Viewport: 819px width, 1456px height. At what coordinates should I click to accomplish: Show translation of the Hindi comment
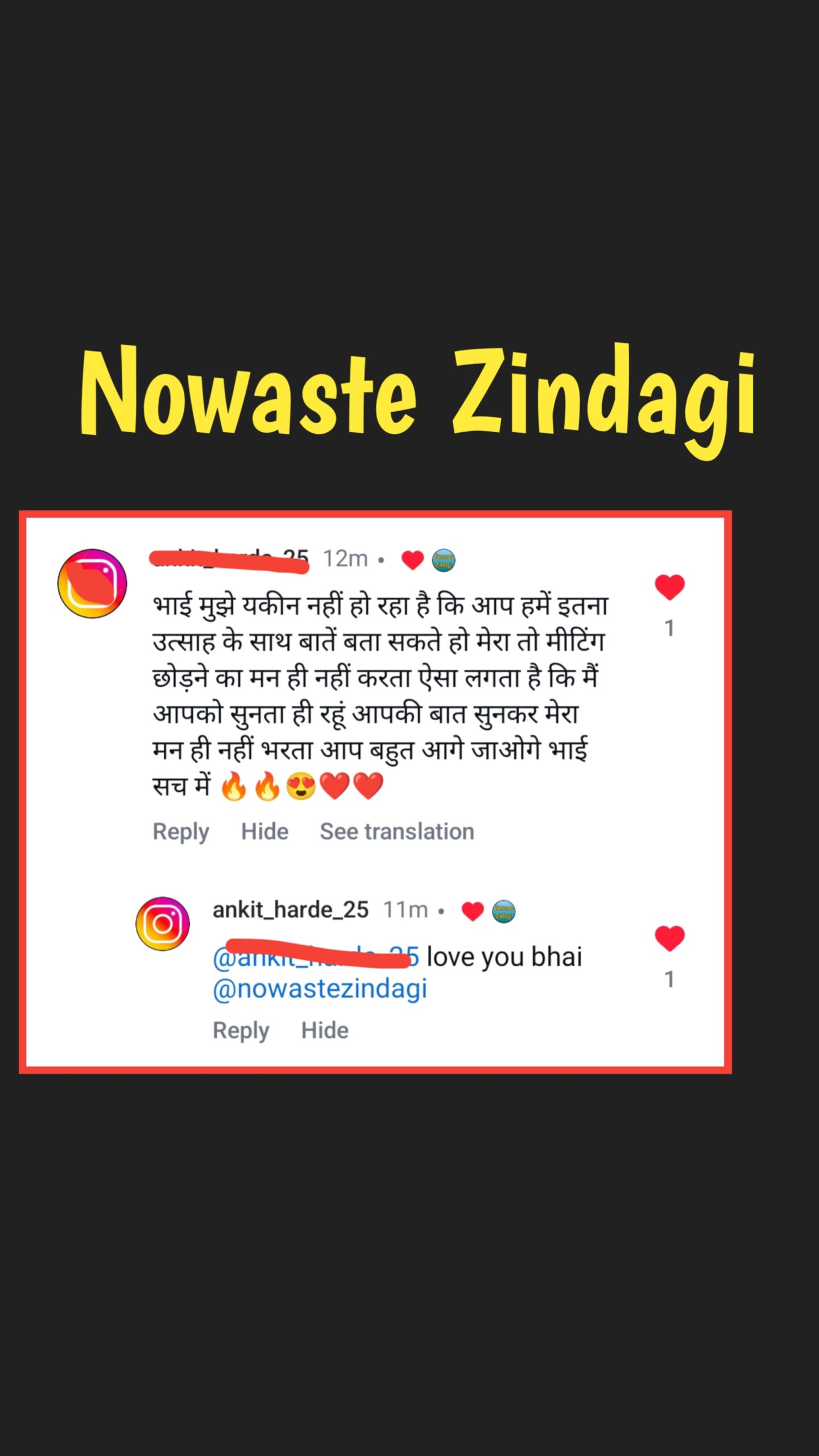(x=397, y=832)
